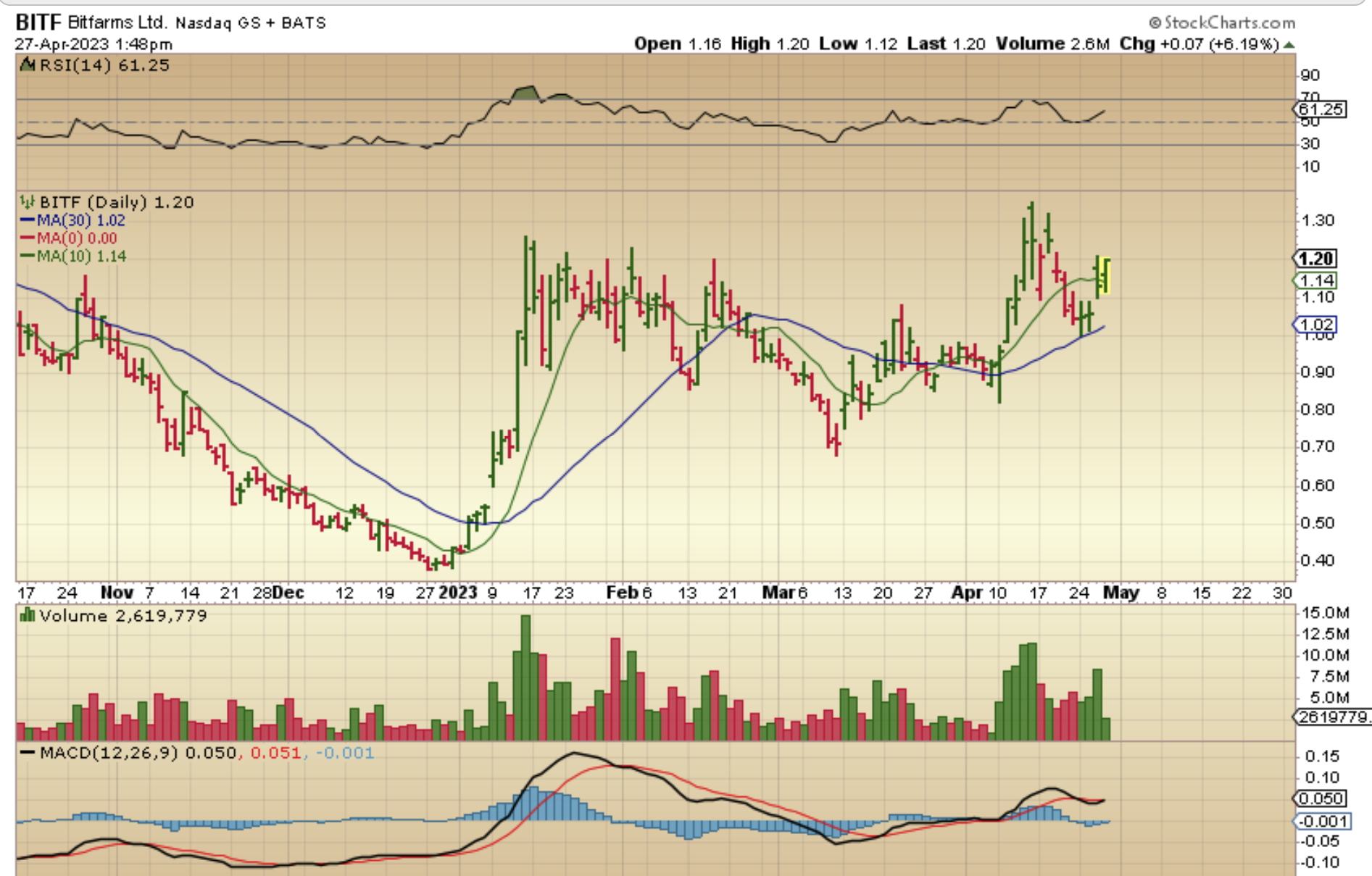
Task: Select the red MA(0) 0.00 legend
Action: coord(69,238)
